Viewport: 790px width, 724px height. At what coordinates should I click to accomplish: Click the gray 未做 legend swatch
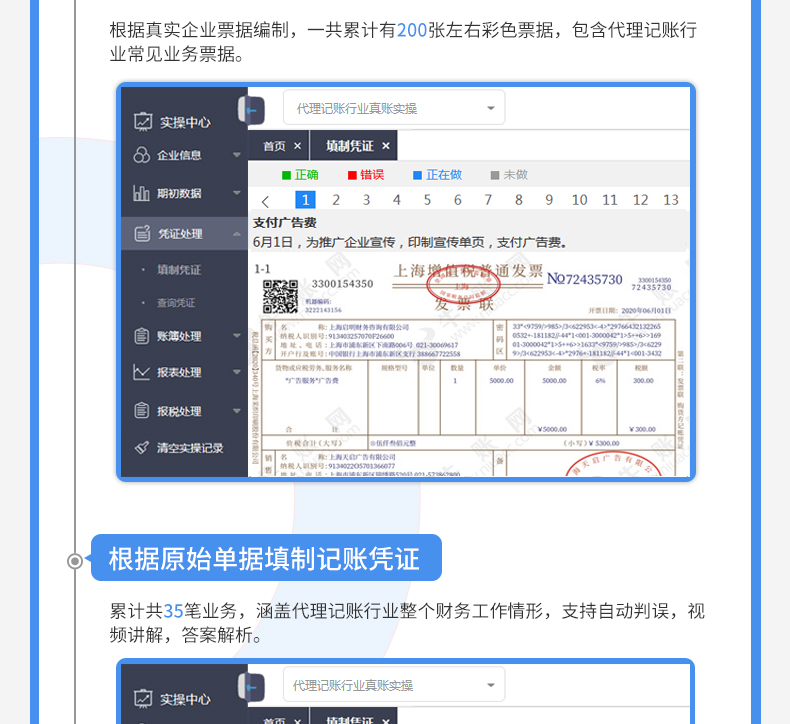click(x=495, y=175)
